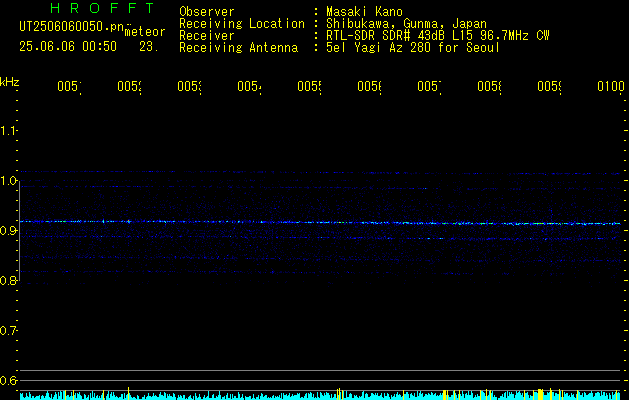Click the date 25.06.06 00:50 text
629x400 pixels.
coord(68,47)
